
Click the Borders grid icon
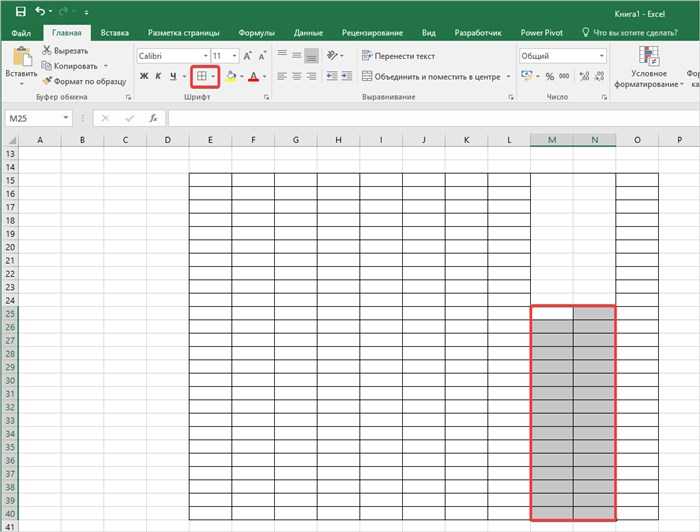tap(201, 76)
